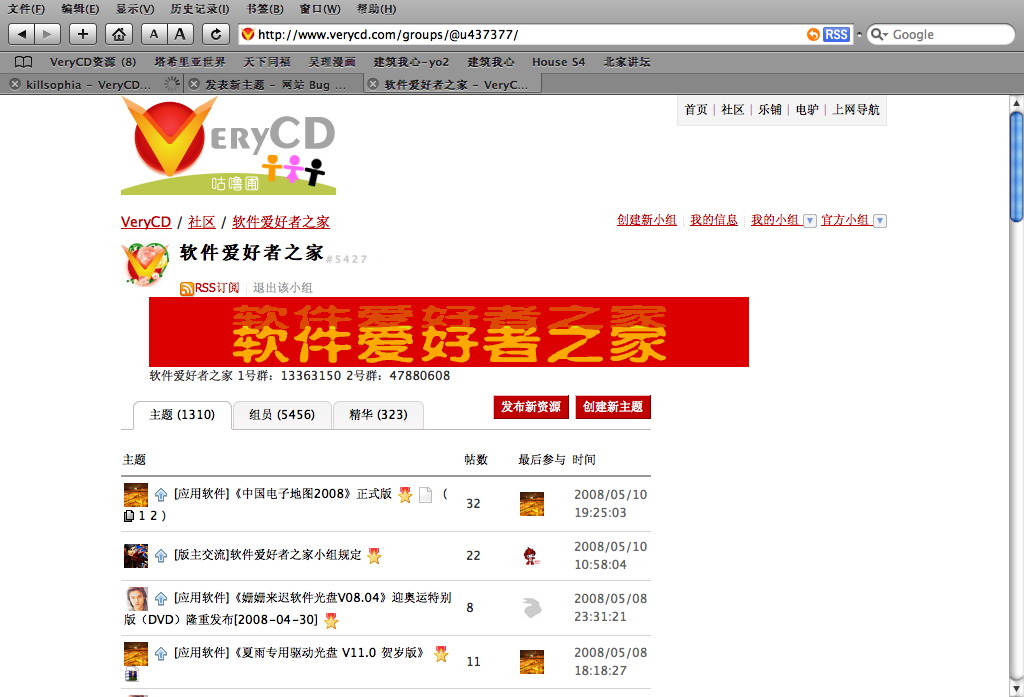Image resolution: width=1024 pixels, height=697 pixels.
Task: Open the 历史记录(I) menu
Action: pyautogui.click(x=200, y=9)
